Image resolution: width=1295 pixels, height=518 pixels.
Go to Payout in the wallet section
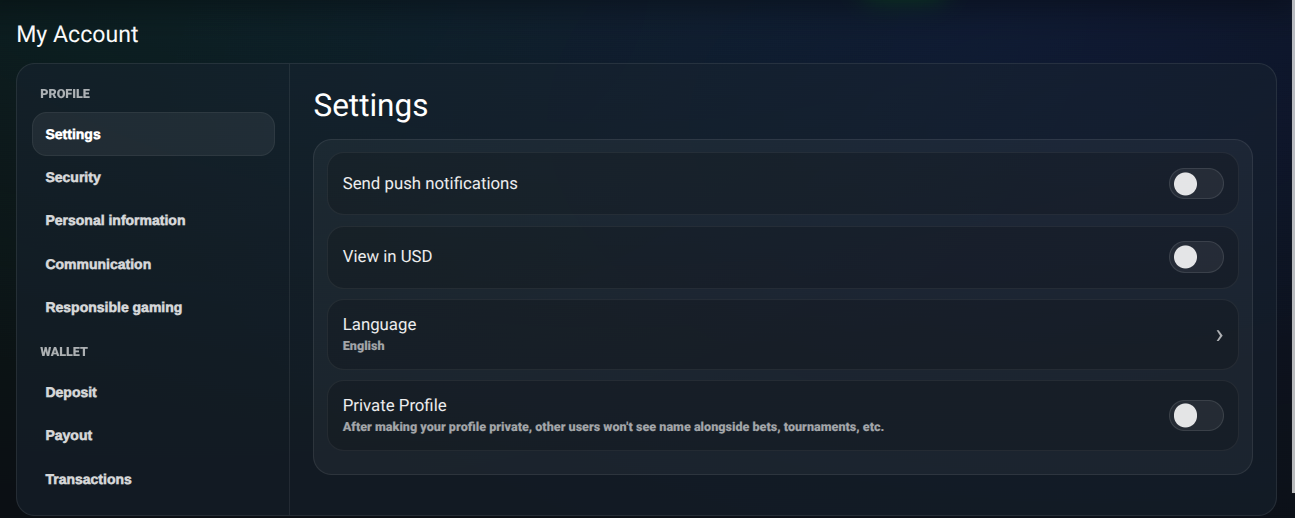click(x=69, y=435)
